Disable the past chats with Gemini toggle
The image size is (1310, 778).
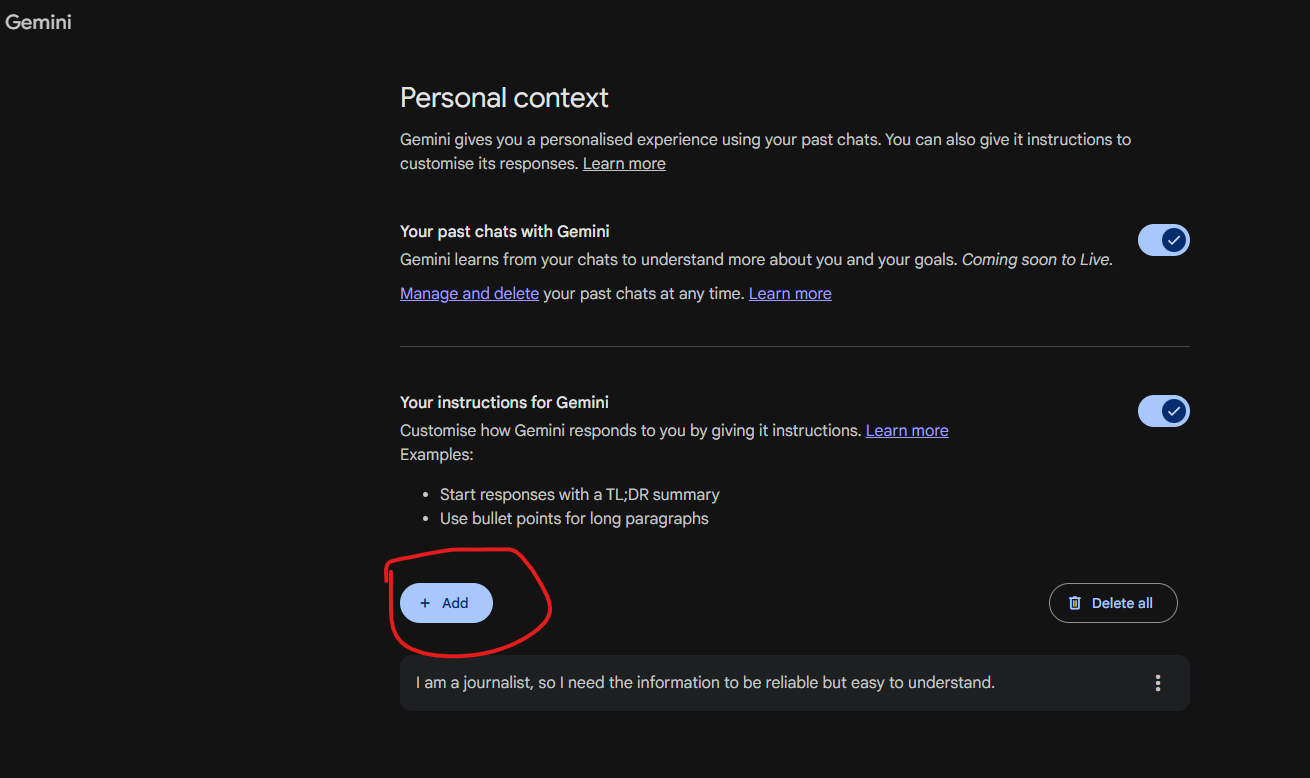point(1164,240)
